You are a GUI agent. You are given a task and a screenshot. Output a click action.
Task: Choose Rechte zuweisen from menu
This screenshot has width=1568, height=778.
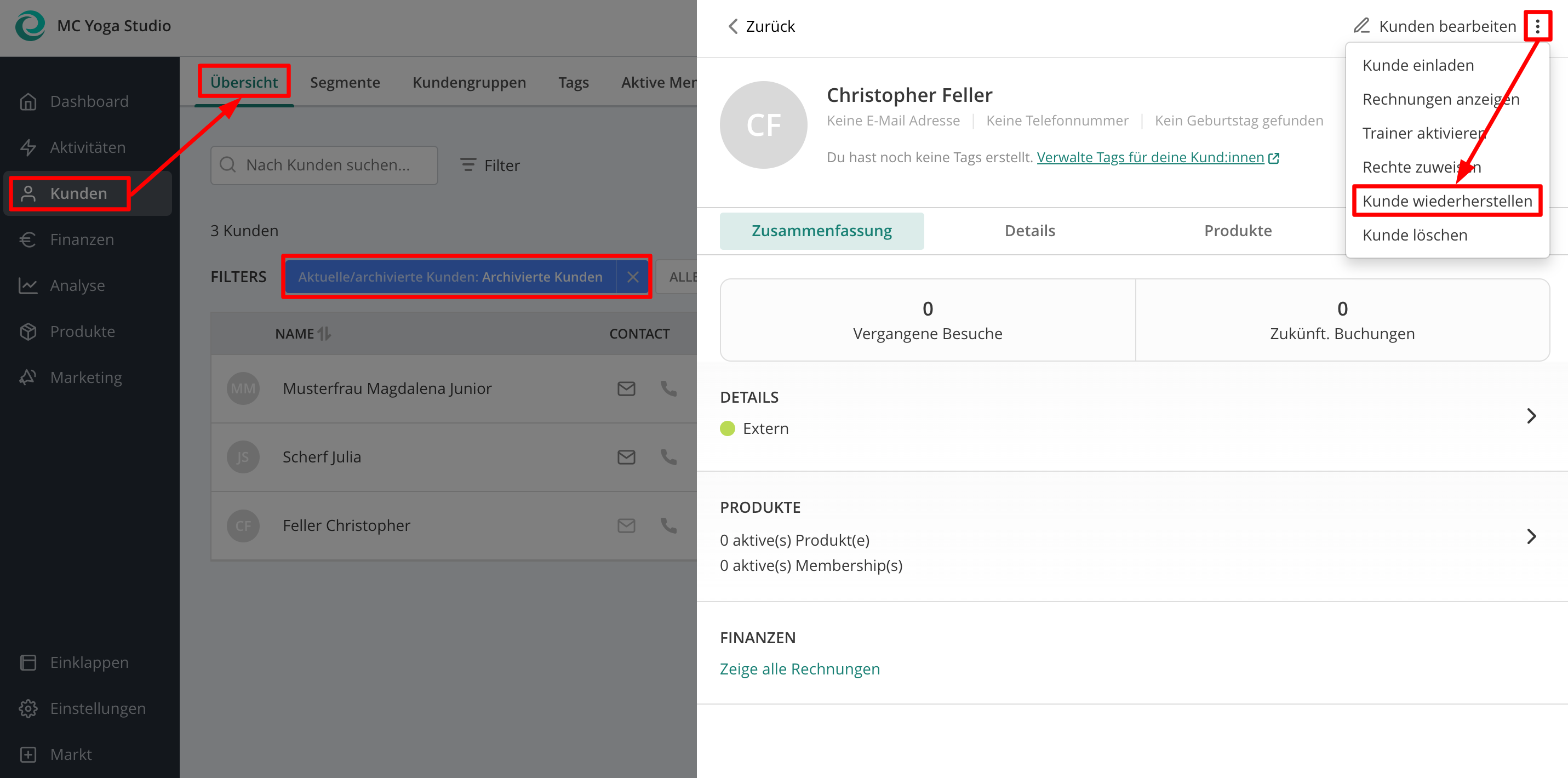pyautogui.click(x=1446, y=167)
